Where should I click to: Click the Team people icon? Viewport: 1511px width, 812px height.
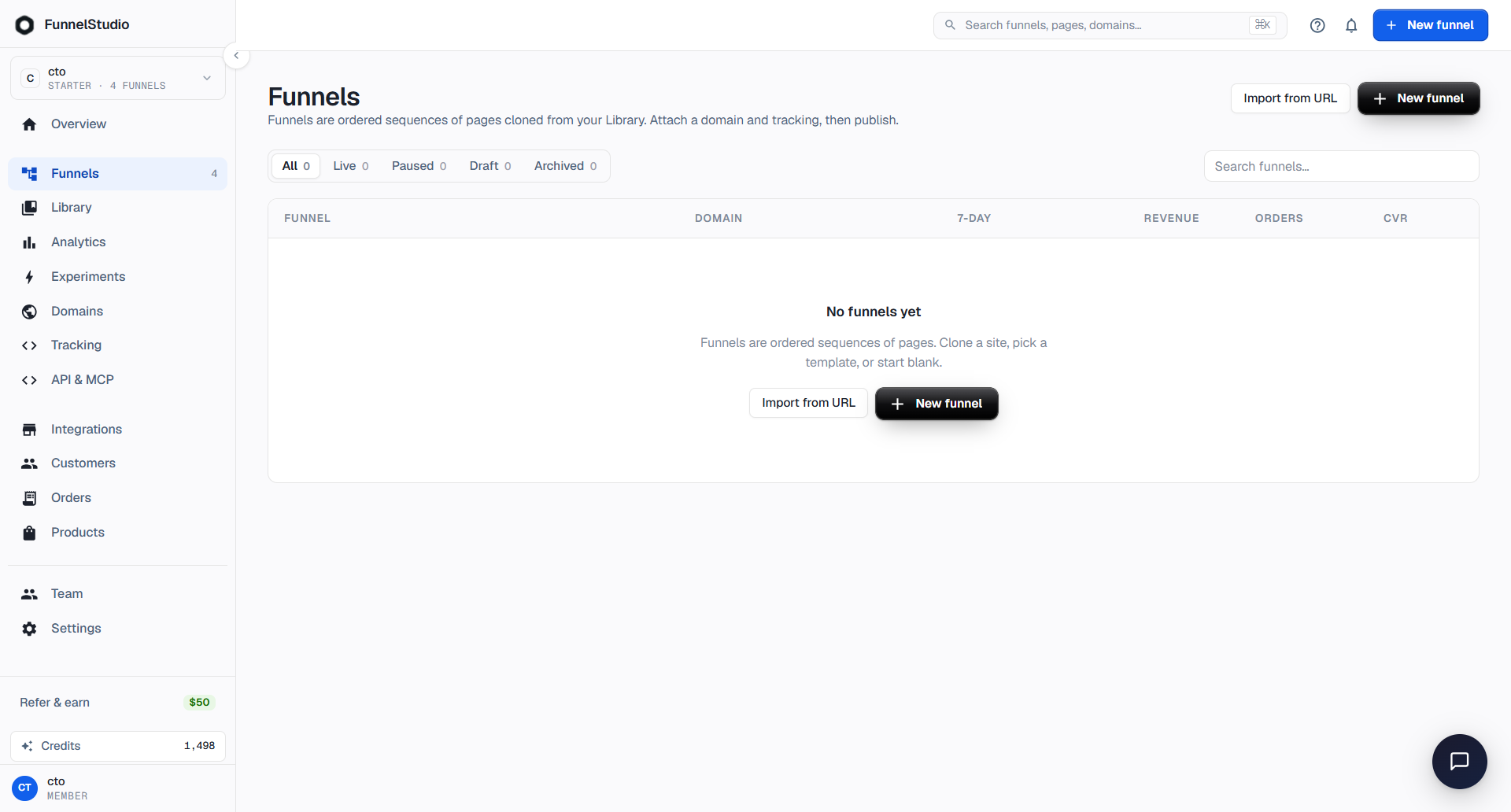[29, 594]
